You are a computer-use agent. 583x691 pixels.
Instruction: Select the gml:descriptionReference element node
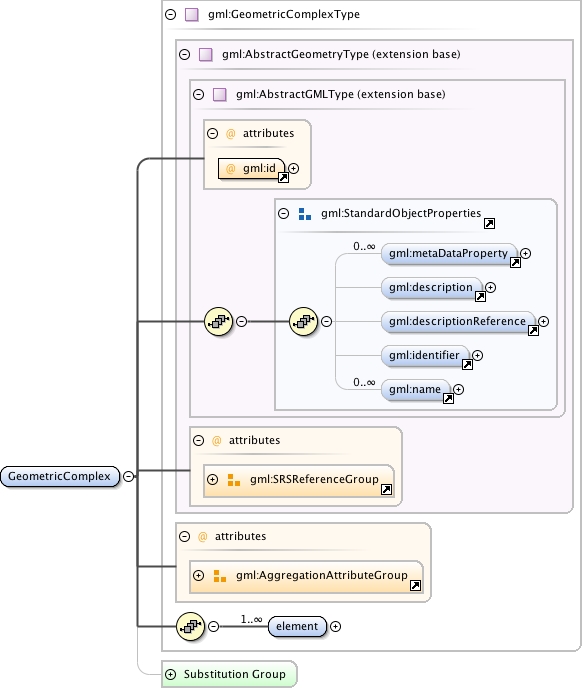(x=458, y=321)
